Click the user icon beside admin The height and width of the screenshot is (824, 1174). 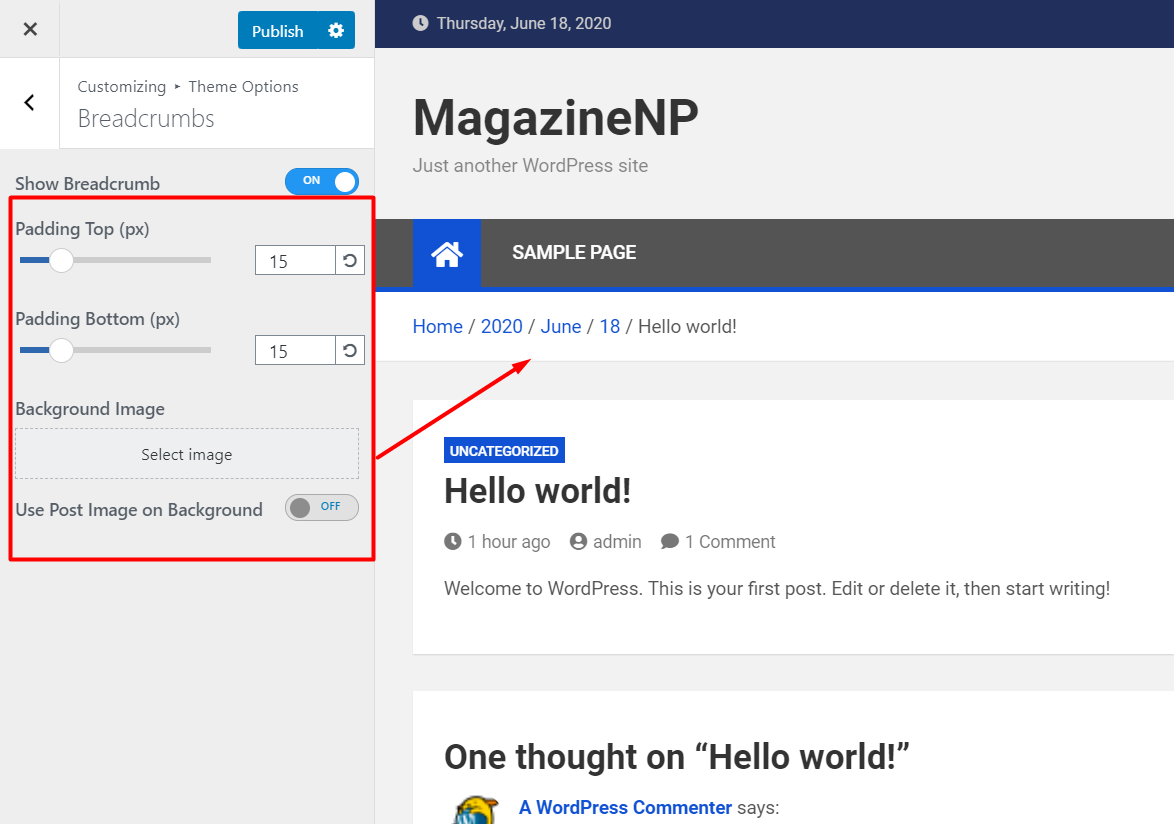point(578,541)
